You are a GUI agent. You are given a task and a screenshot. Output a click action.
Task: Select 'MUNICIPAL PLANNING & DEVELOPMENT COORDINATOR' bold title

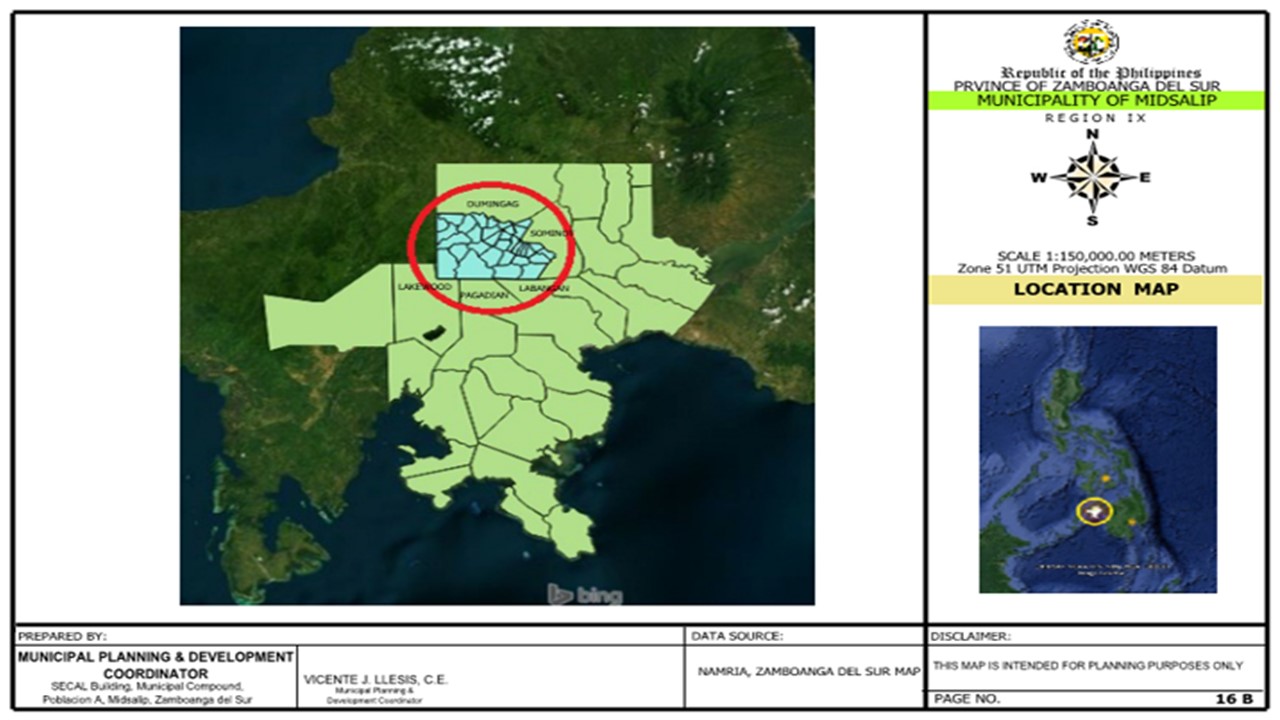(155, 665)
